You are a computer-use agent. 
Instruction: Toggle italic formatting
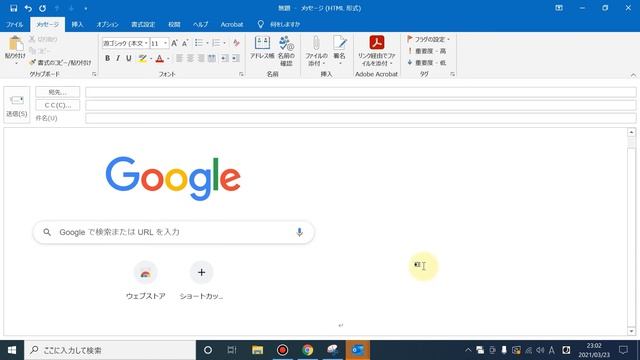point(118,58)
